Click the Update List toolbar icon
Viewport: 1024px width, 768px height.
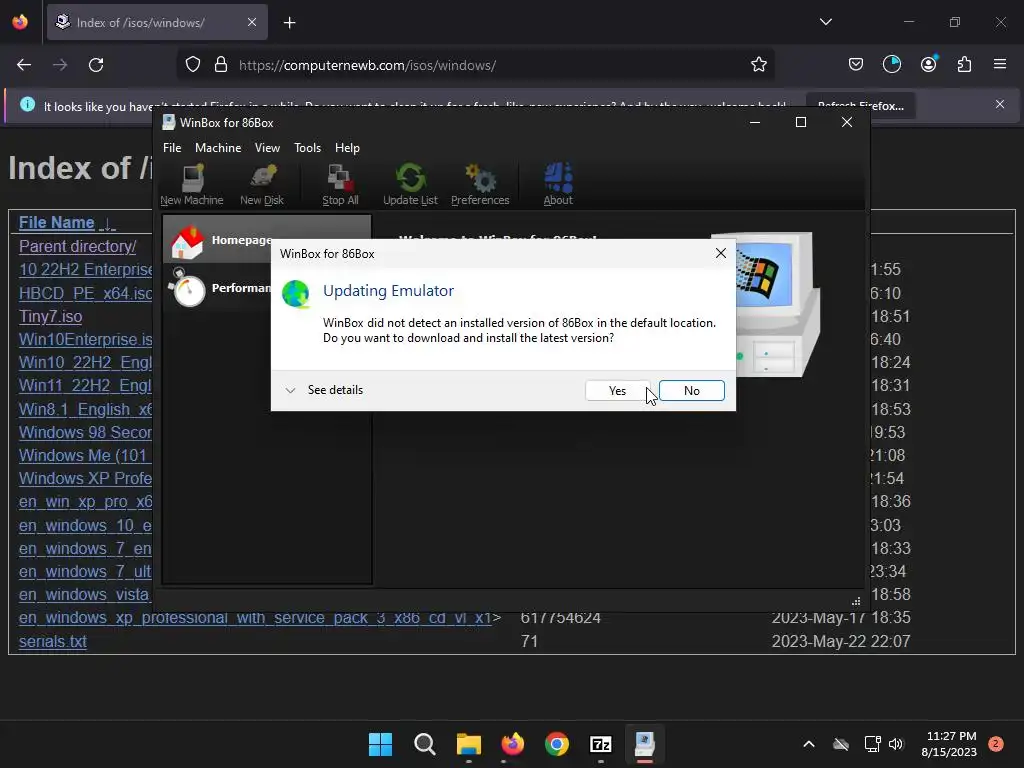[x=410, y=185]
